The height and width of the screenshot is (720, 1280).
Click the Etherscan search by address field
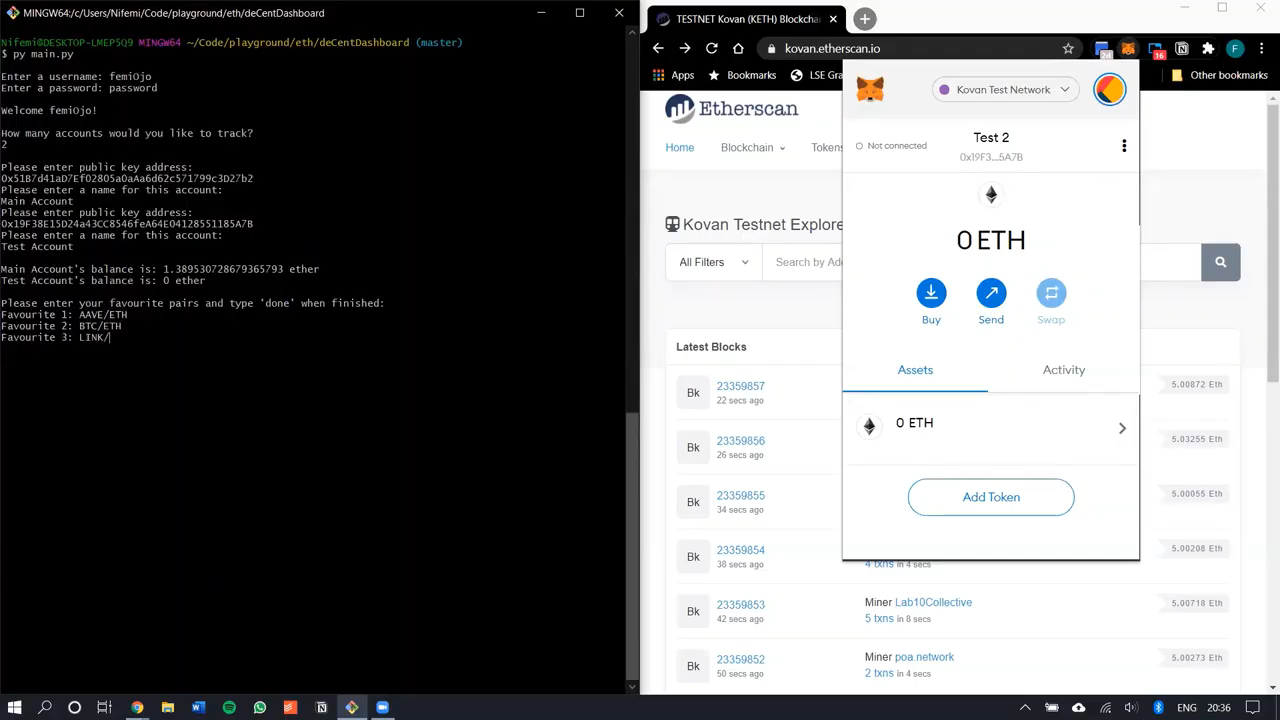click(981, 262)
